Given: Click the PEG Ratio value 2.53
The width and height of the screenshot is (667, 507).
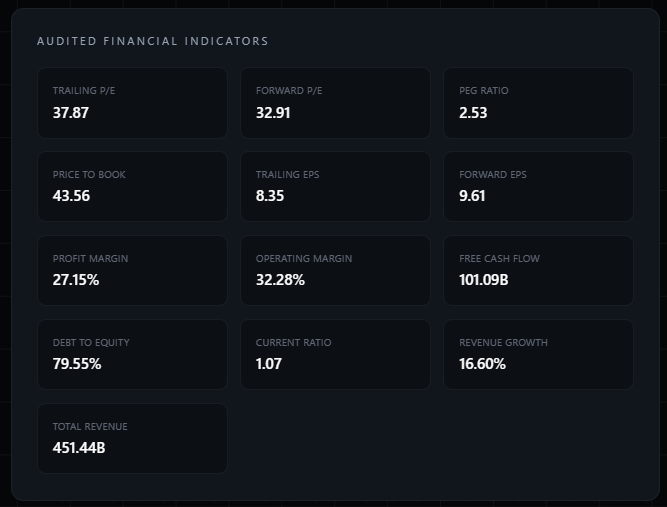Looking at the screenshot, I should [x=473, y=113].
